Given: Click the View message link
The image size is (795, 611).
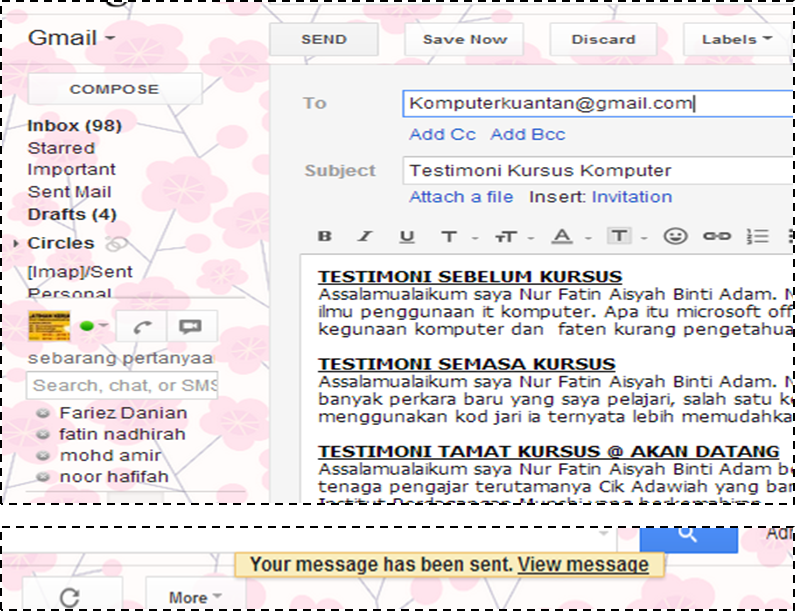Looking at the screenshot, I should tap(583, 564).
